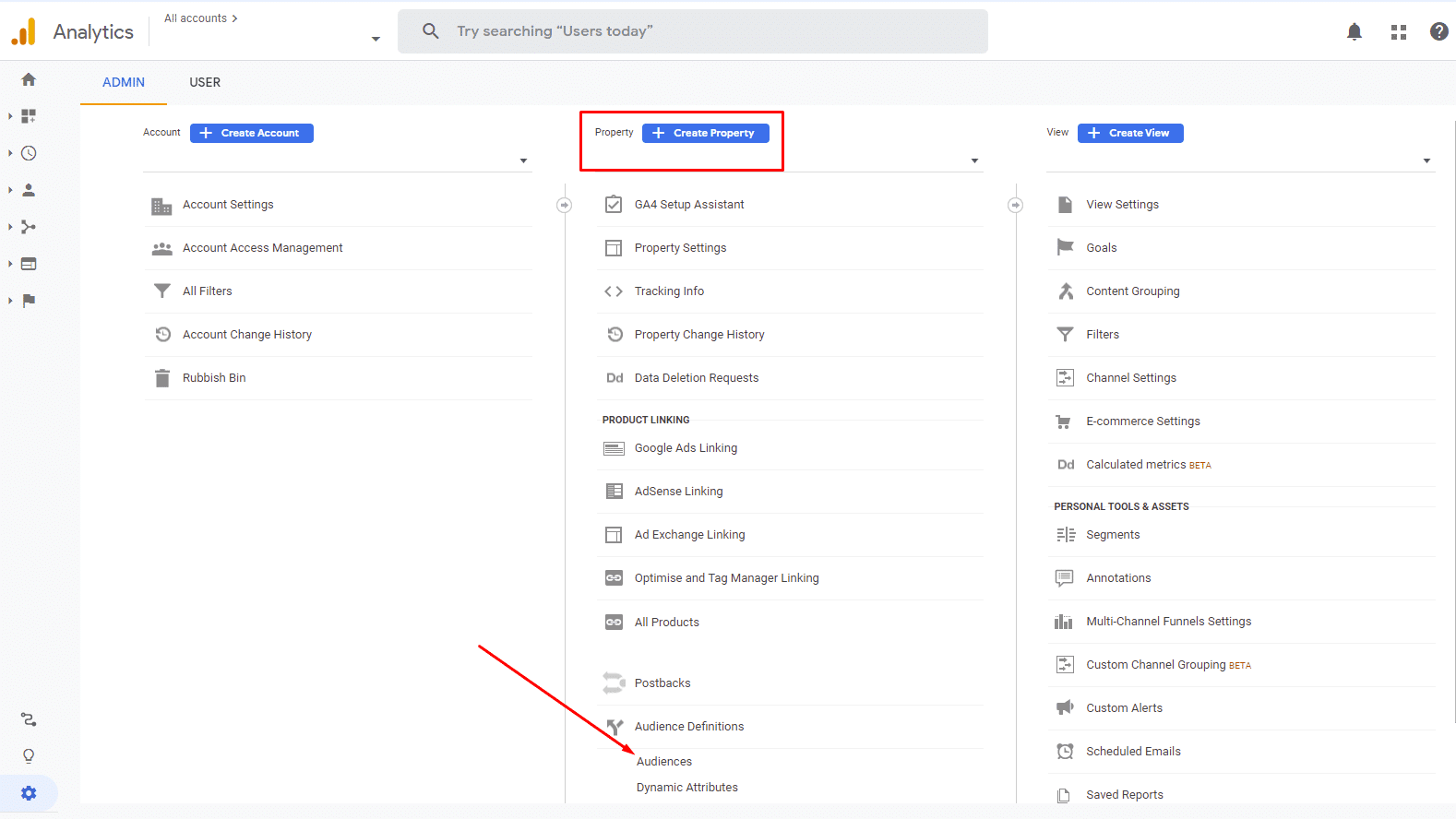Expand the Property selector dropdown

point(974,160)
